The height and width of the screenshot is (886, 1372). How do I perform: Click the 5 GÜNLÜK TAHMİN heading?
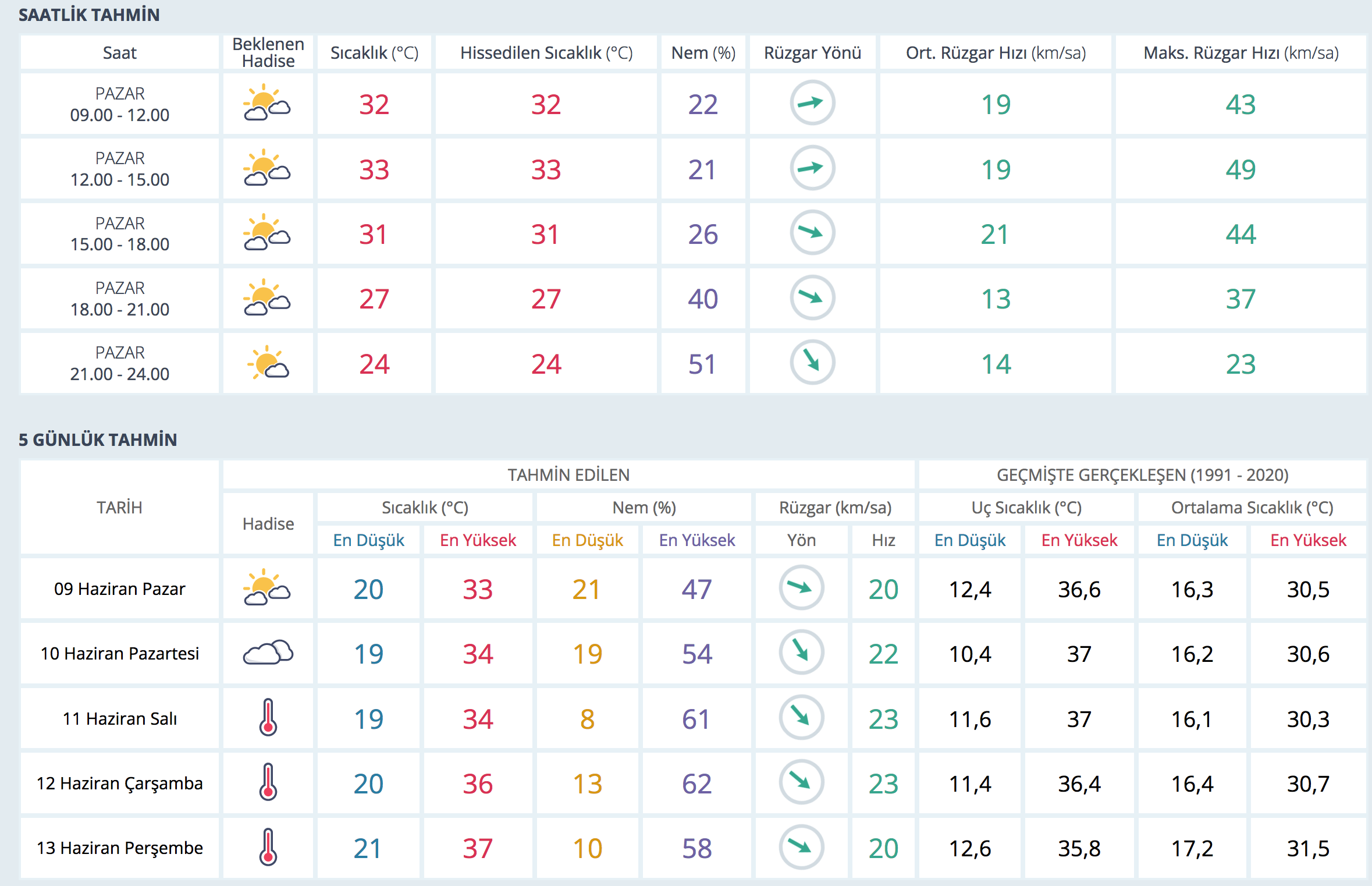coord(98,440)
